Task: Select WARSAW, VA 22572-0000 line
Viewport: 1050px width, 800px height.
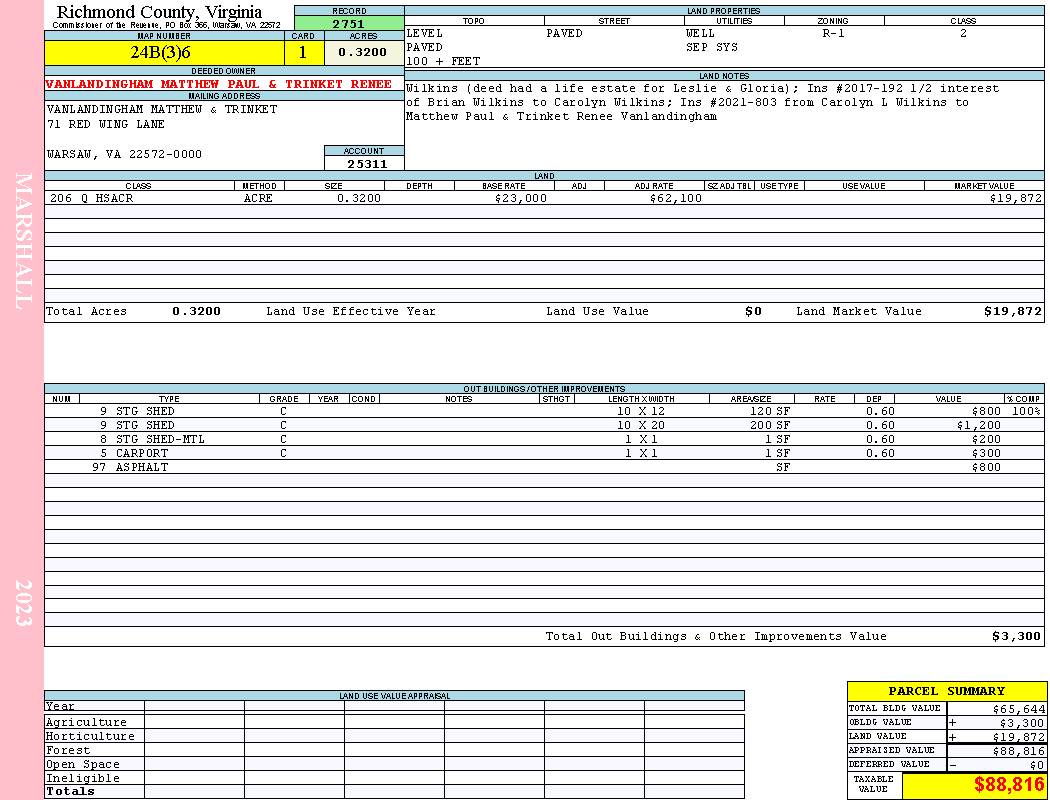Action: pos(124,155)
